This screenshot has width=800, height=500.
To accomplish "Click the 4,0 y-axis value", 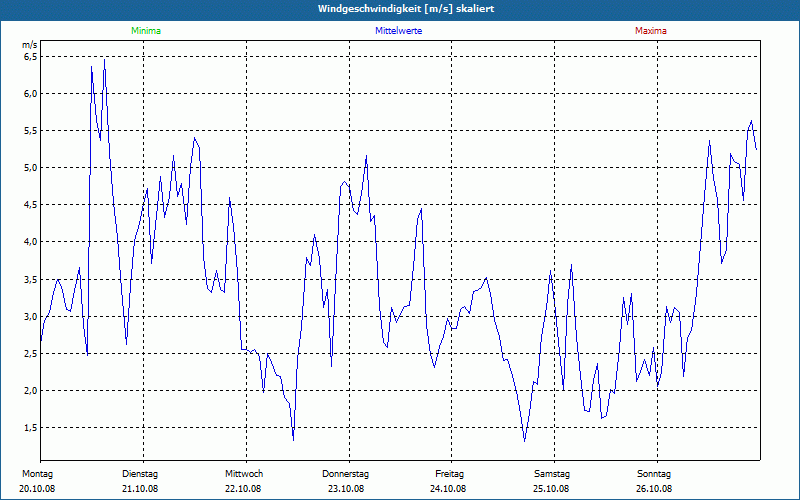I will [31, 242].
